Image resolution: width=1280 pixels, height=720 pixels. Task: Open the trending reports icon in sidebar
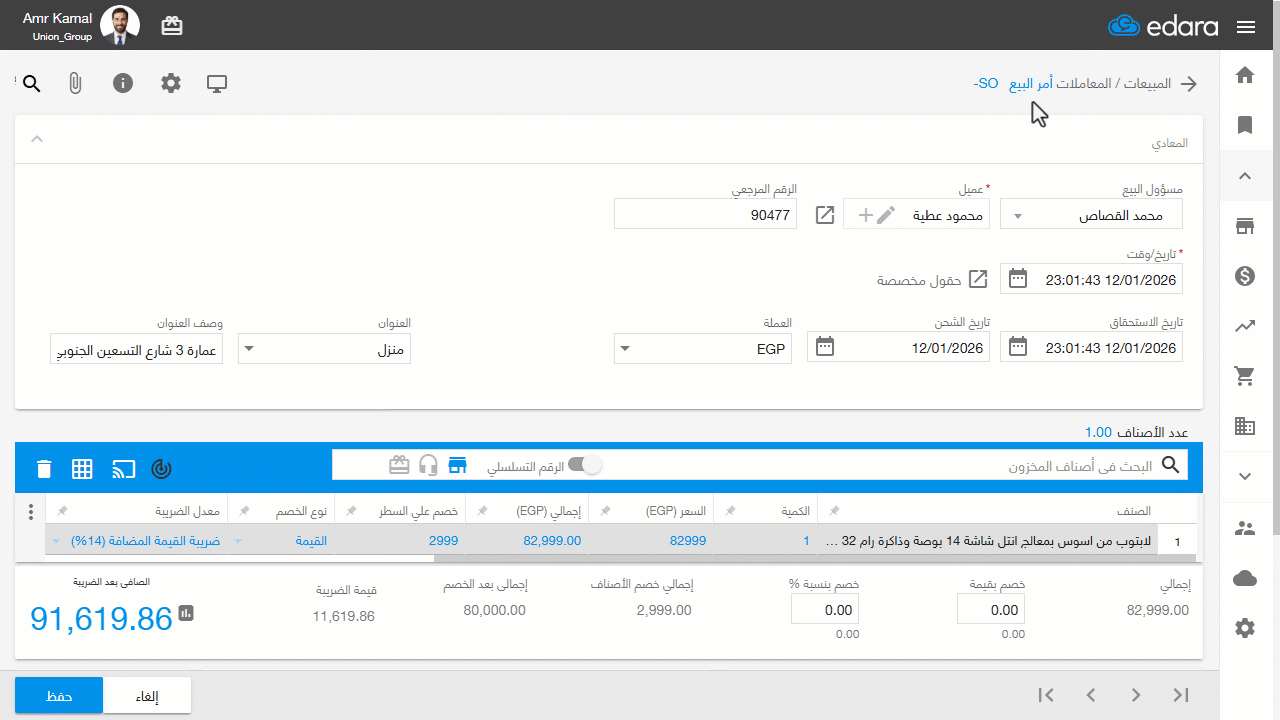1245,326
